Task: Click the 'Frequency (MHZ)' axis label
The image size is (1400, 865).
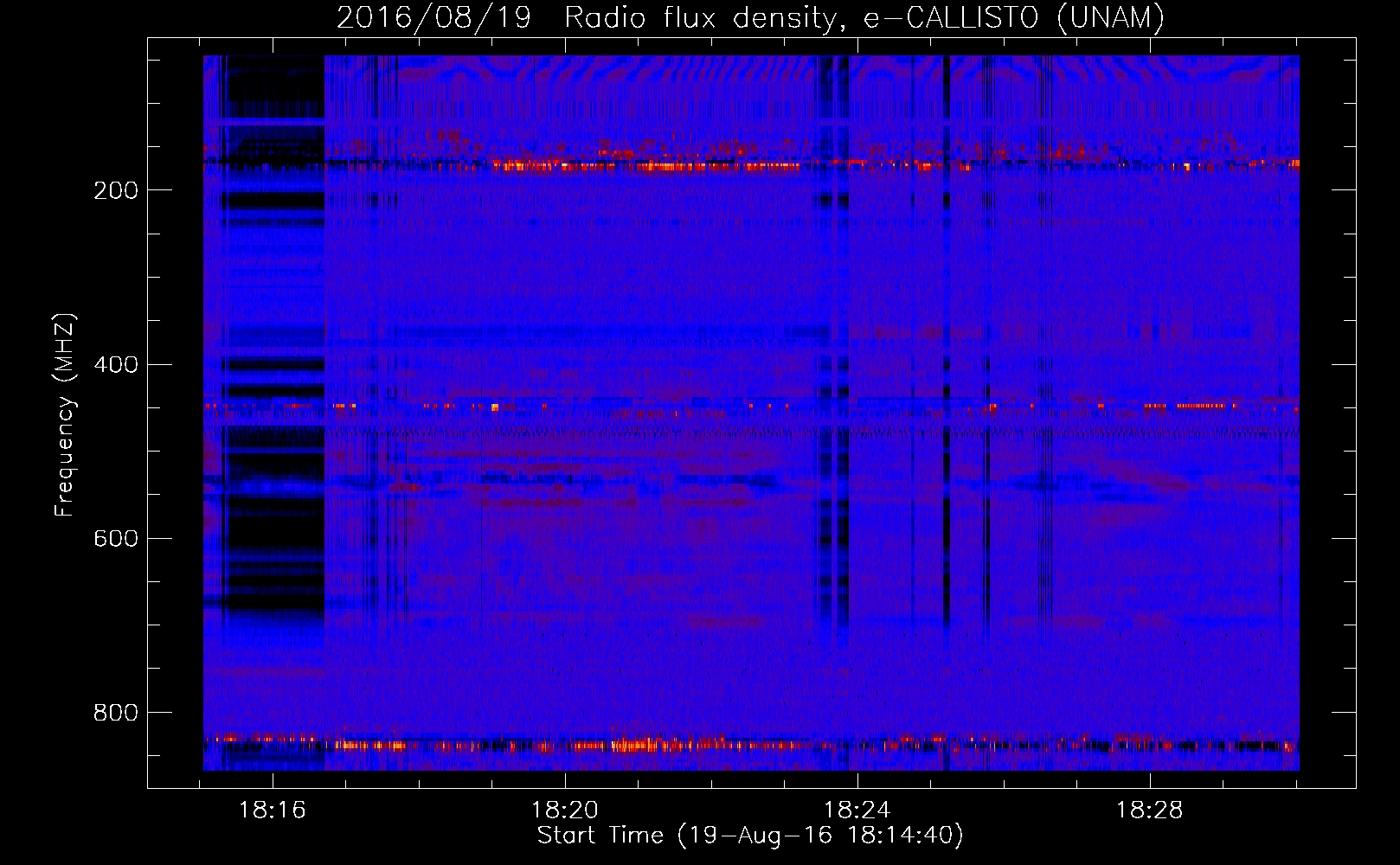Action: coord(65,414)
